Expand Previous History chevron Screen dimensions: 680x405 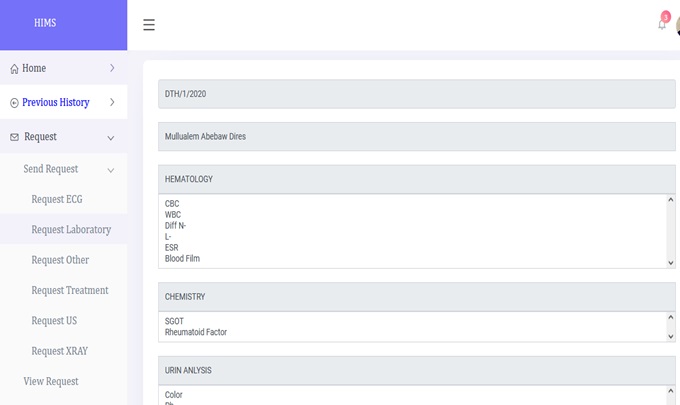tap(111, 102)
